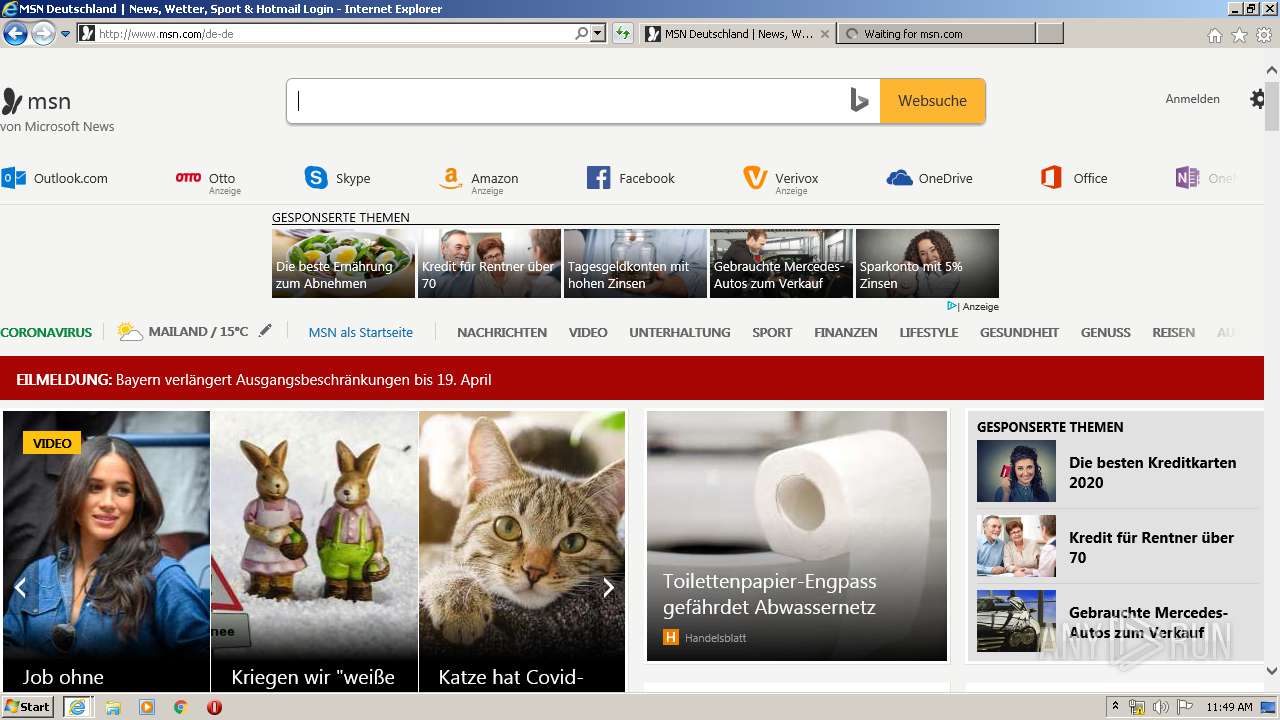Click the browser Back arrow button
This screenshot has height=720, width=1280.
(15, 34)
